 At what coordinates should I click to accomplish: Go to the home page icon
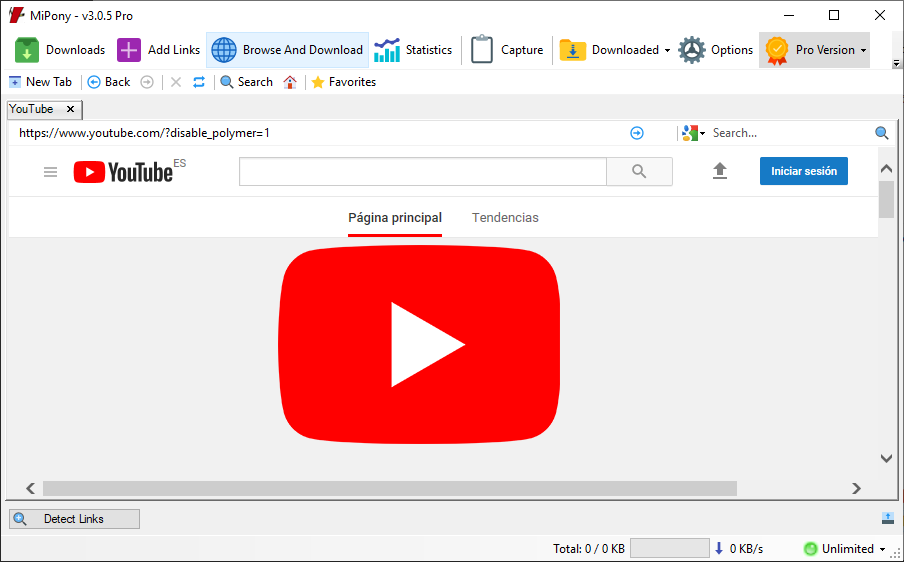click(x=290, y=82)
